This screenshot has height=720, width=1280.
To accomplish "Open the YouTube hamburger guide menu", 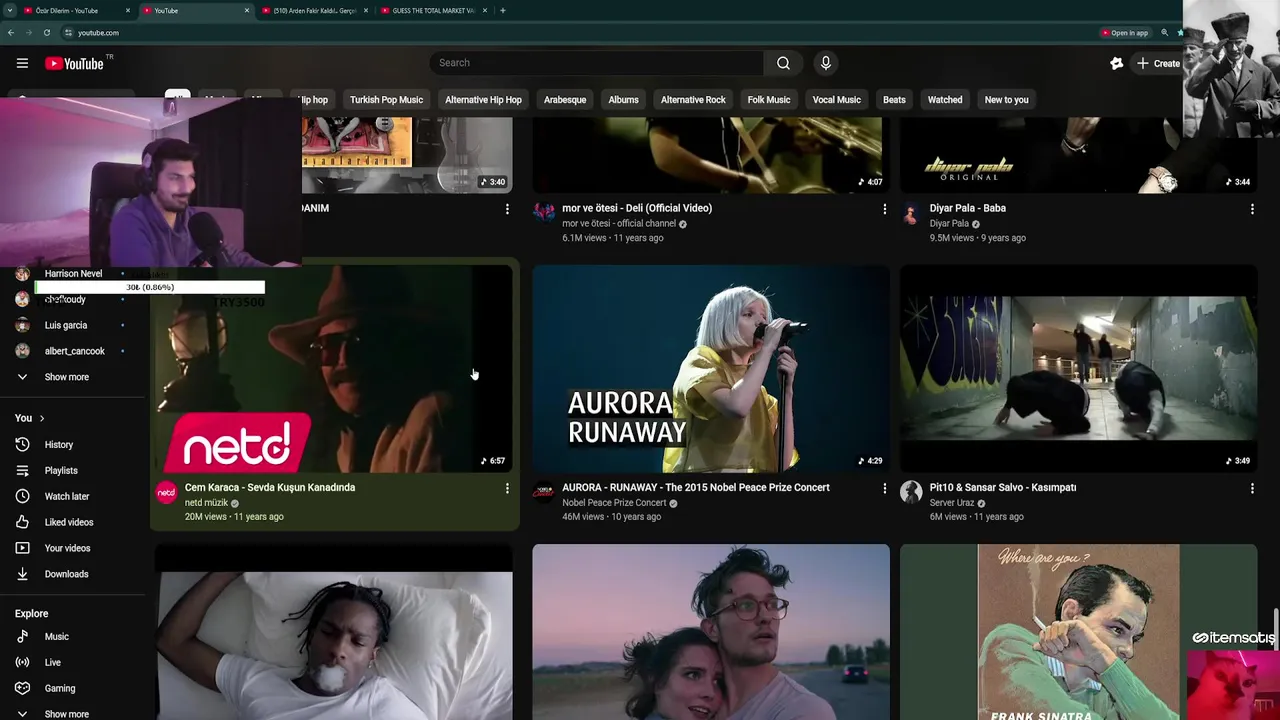I will [x=22, y=63].
